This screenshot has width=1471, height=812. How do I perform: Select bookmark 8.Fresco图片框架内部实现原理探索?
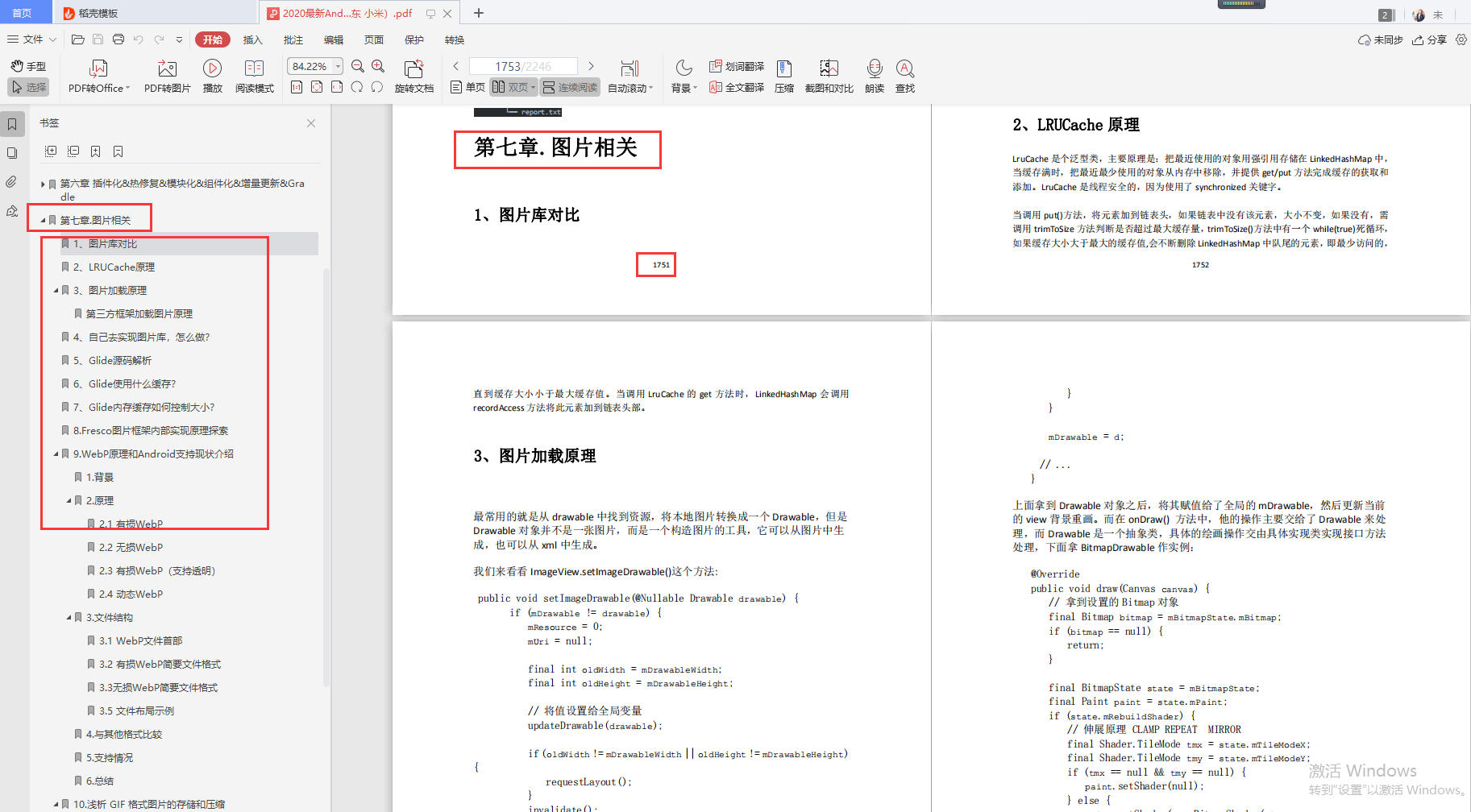click(x=151, y=431)
